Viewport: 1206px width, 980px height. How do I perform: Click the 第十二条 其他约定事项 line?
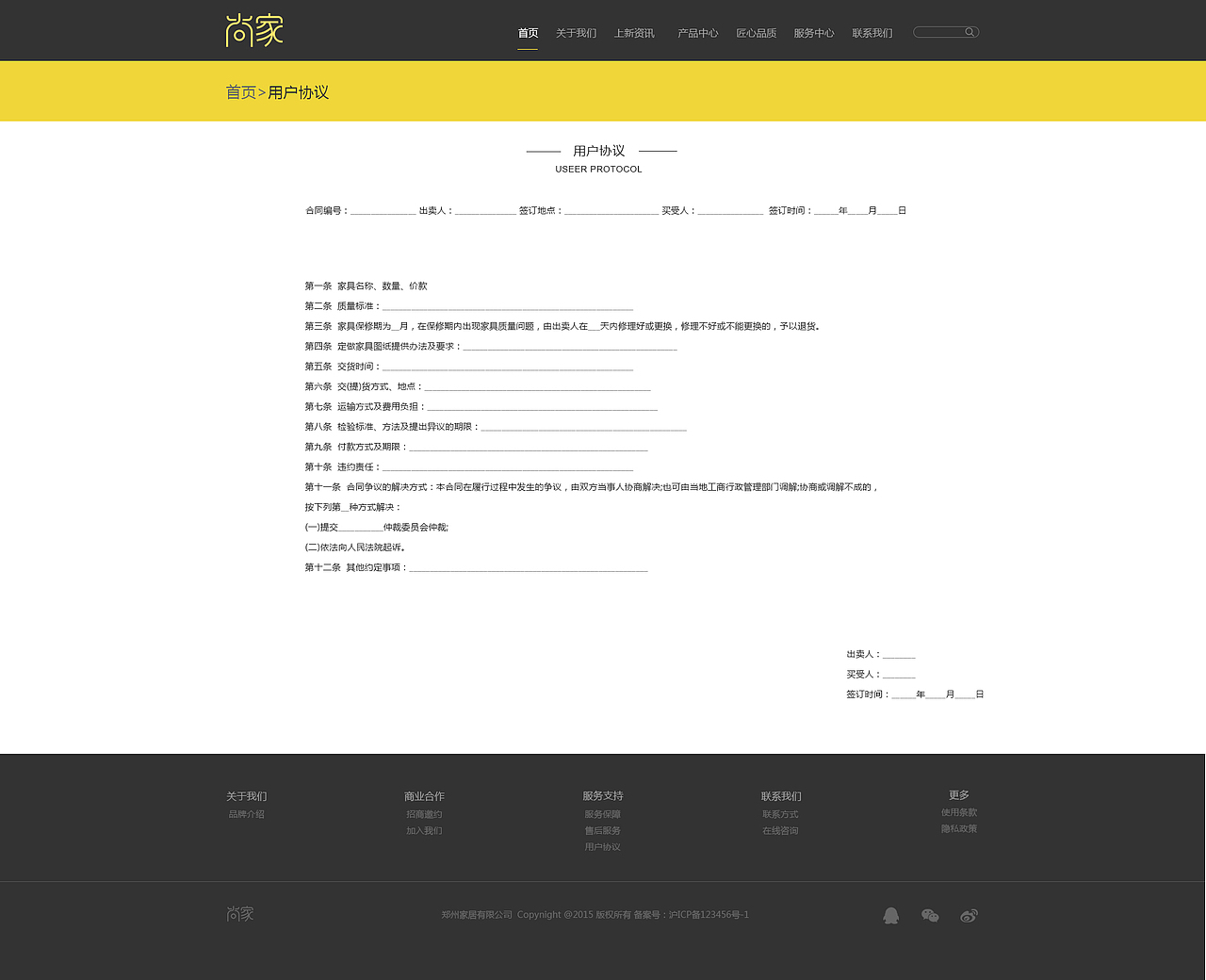[x=476, y=567]
